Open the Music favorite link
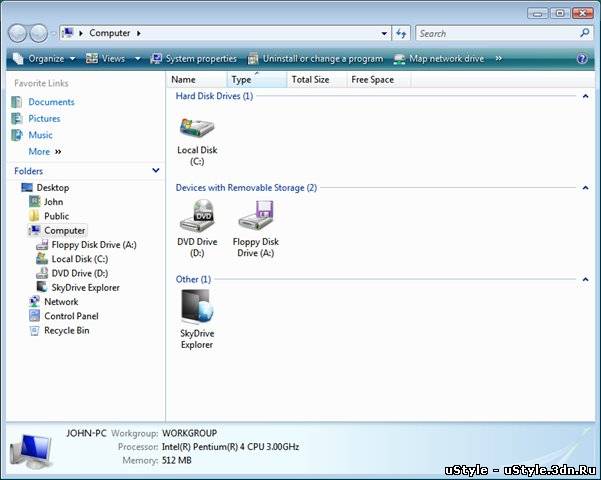601x480 pixels. pos(40,135)
